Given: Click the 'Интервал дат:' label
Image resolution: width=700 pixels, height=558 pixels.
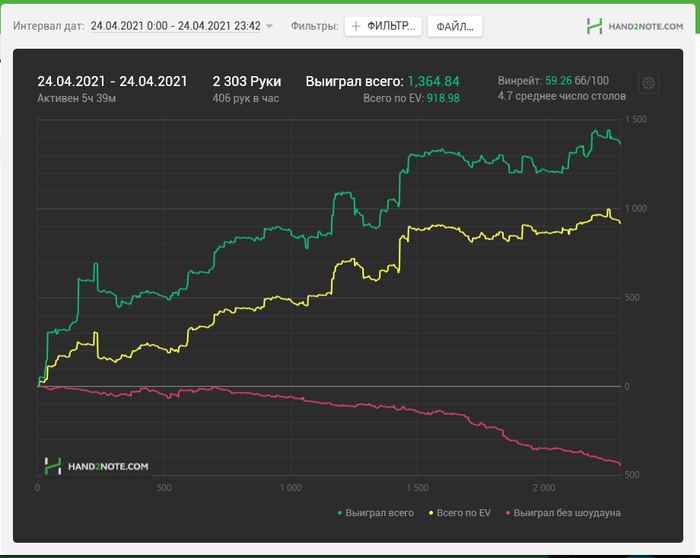Looking at the screenshot, I should click(49, 26).
